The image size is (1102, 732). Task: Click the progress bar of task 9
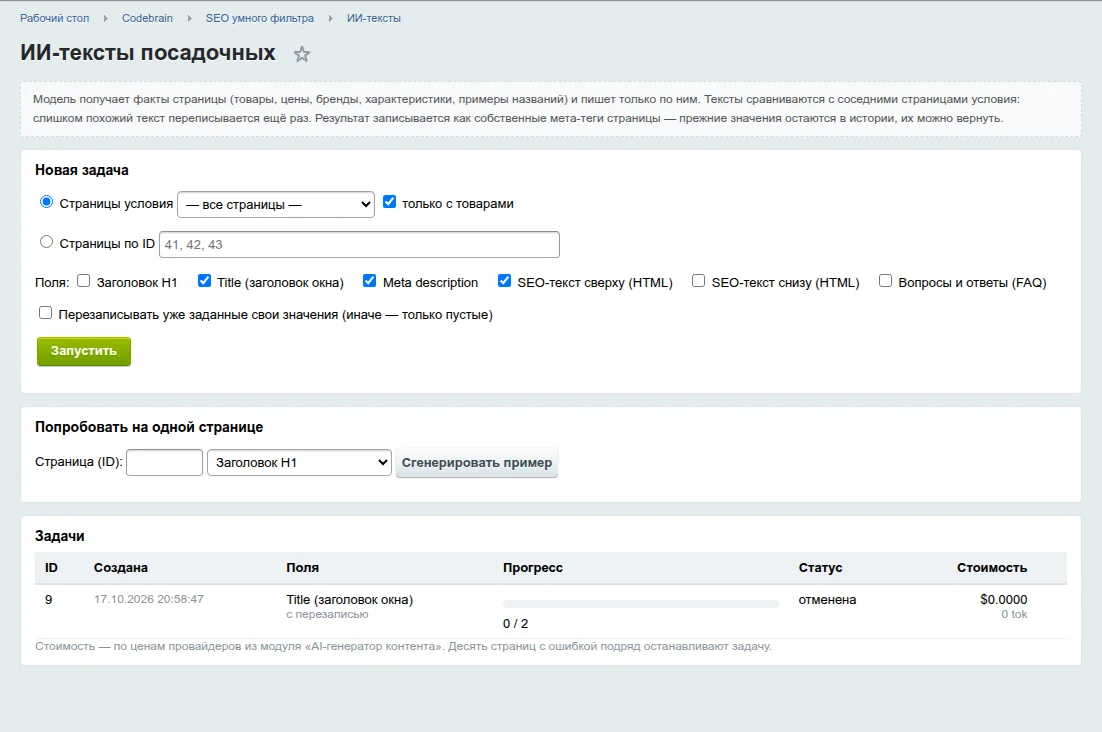(x=640, y=604)
